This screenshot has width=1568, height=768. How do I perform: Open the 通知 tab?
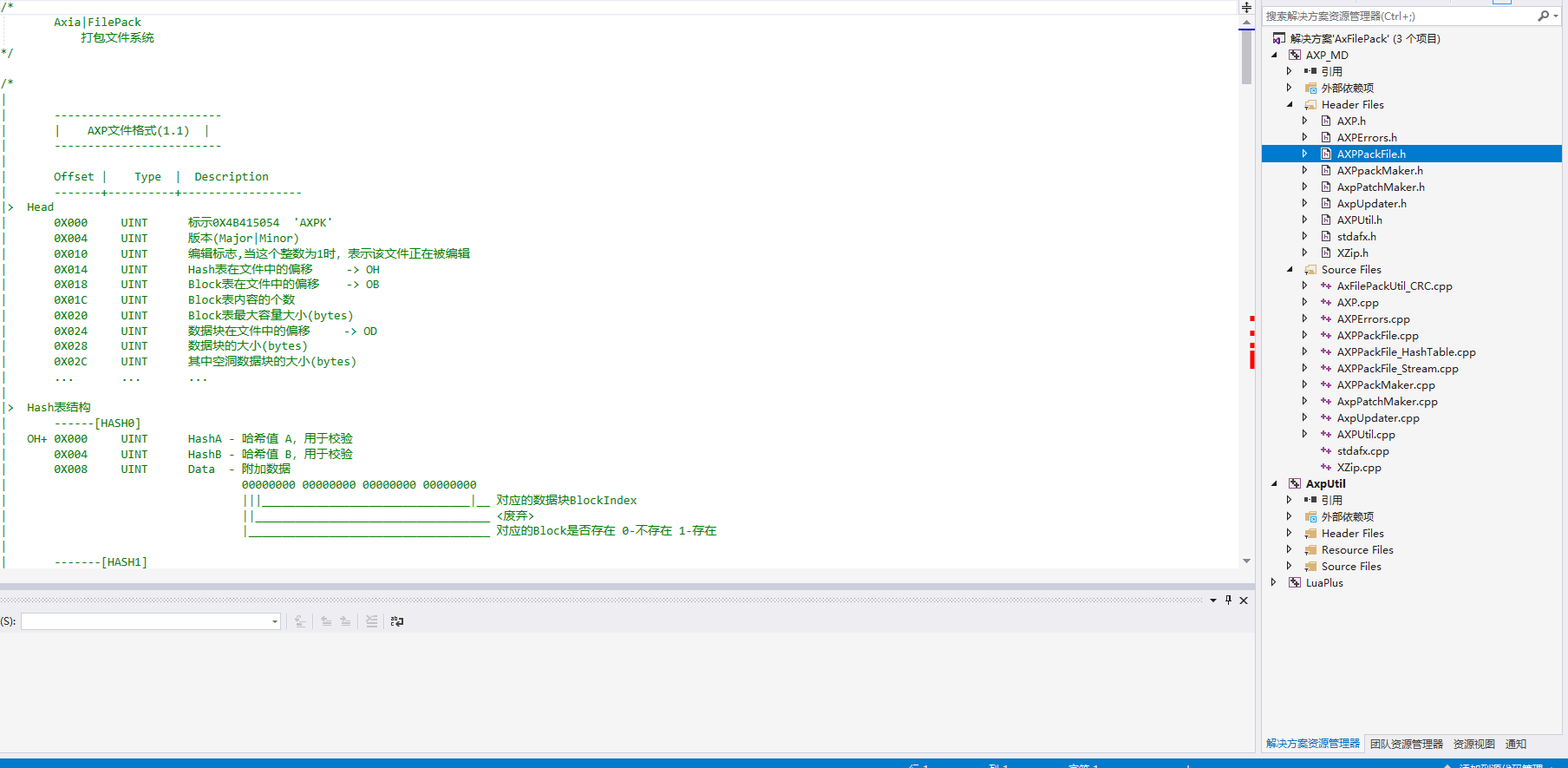click(1515, 744)
